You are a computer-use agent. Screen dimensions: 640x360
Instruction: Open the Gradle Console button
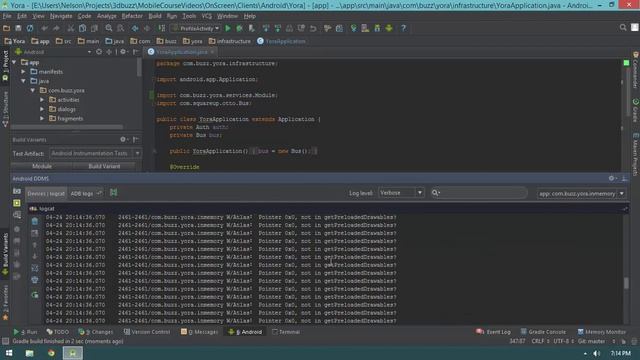tap(544, 332)
